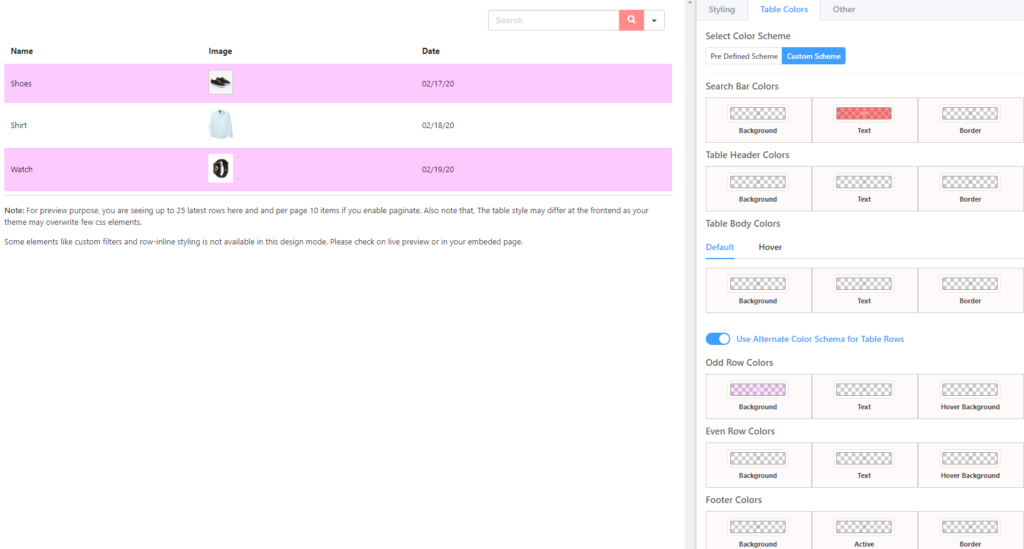1024x549 pixels.
Task: Pick Table Body Border color swatch
Action: (970, 284)
